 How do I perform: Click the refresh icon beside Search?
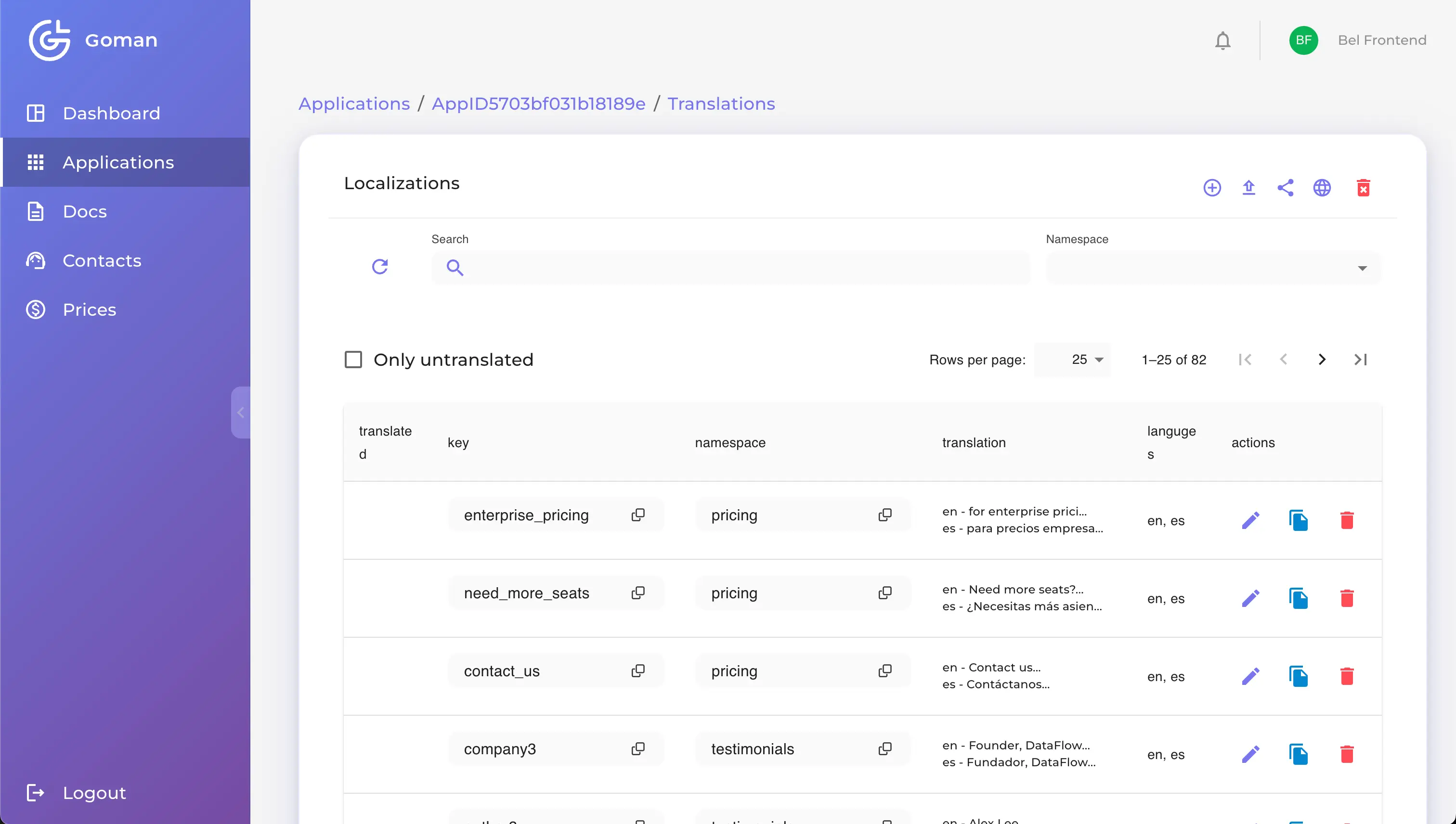(380, 267)
